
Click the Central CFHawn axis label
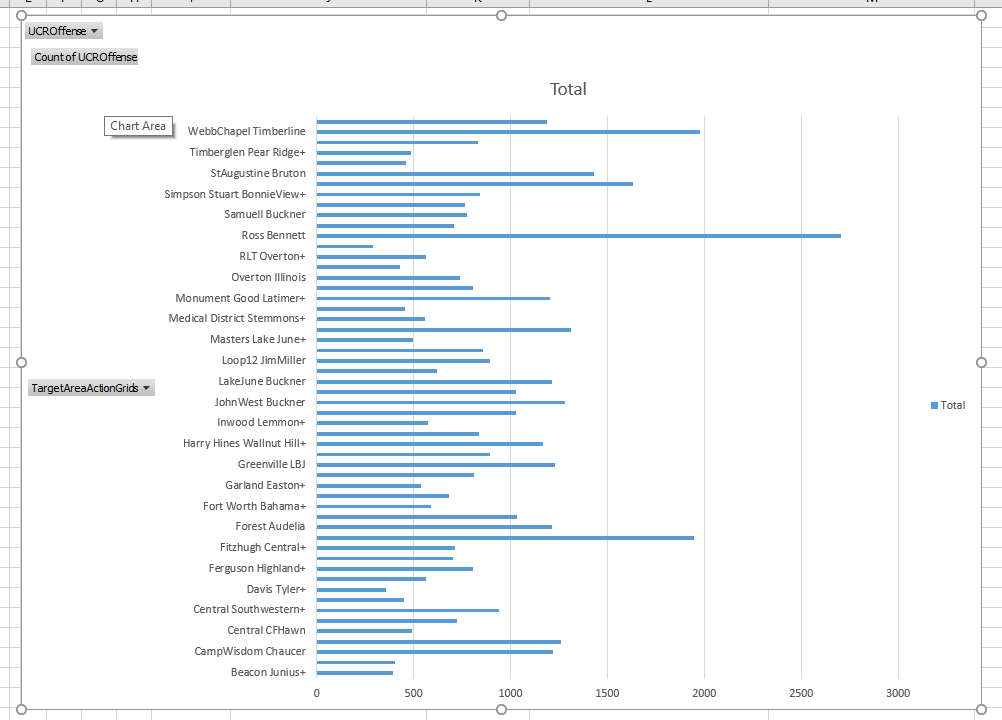266,631
